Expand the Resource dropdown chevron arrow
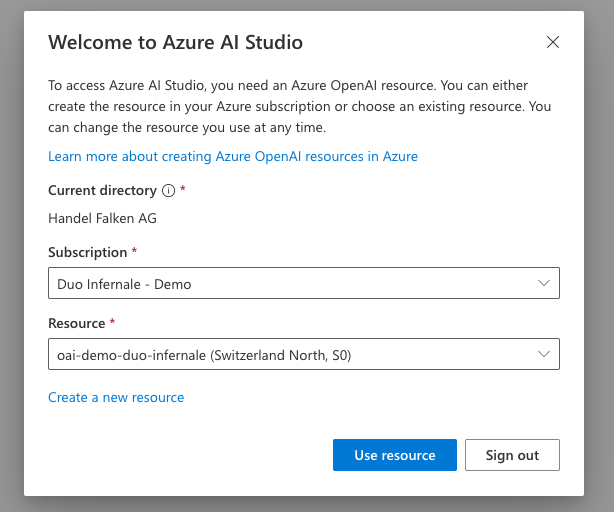The height and width of the screenshot is (512, 614). (x=544, y=354)
